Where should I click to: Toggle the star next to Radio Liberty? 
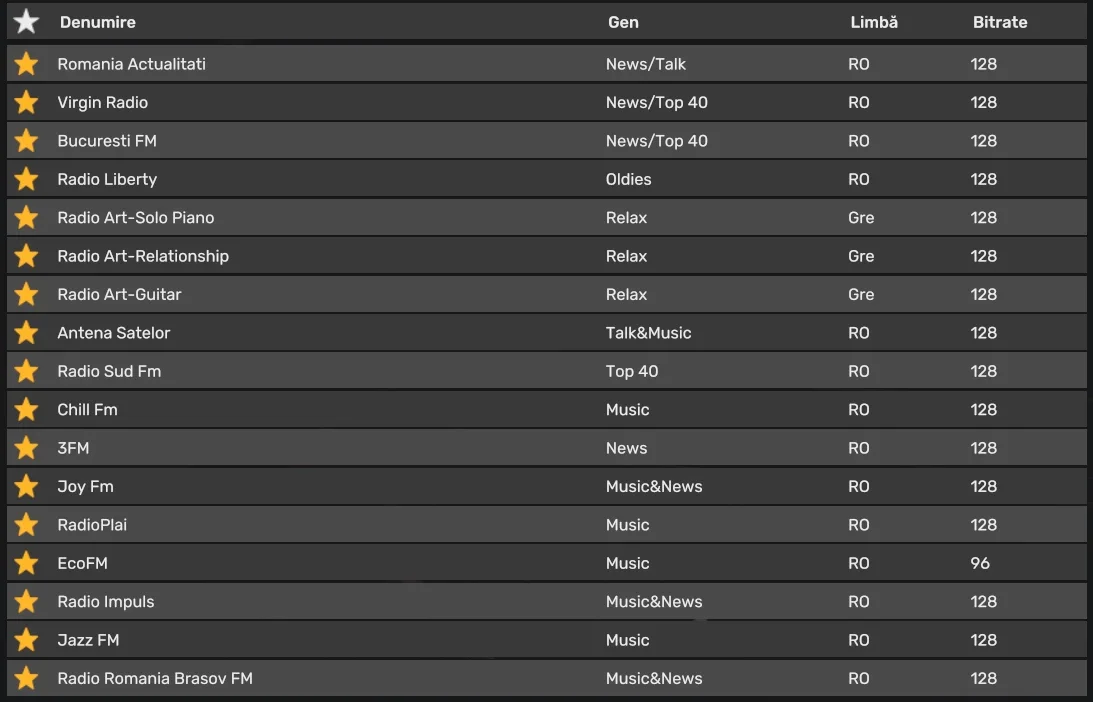(x=26, y=179)
